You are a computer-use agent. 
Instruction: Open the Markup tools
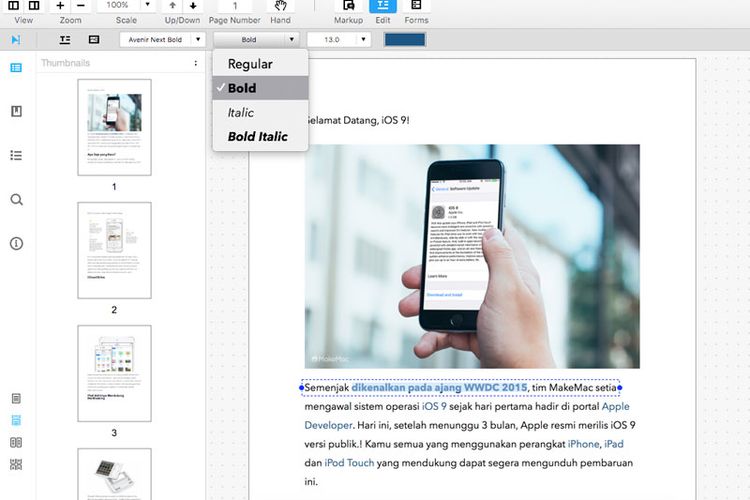349,5
